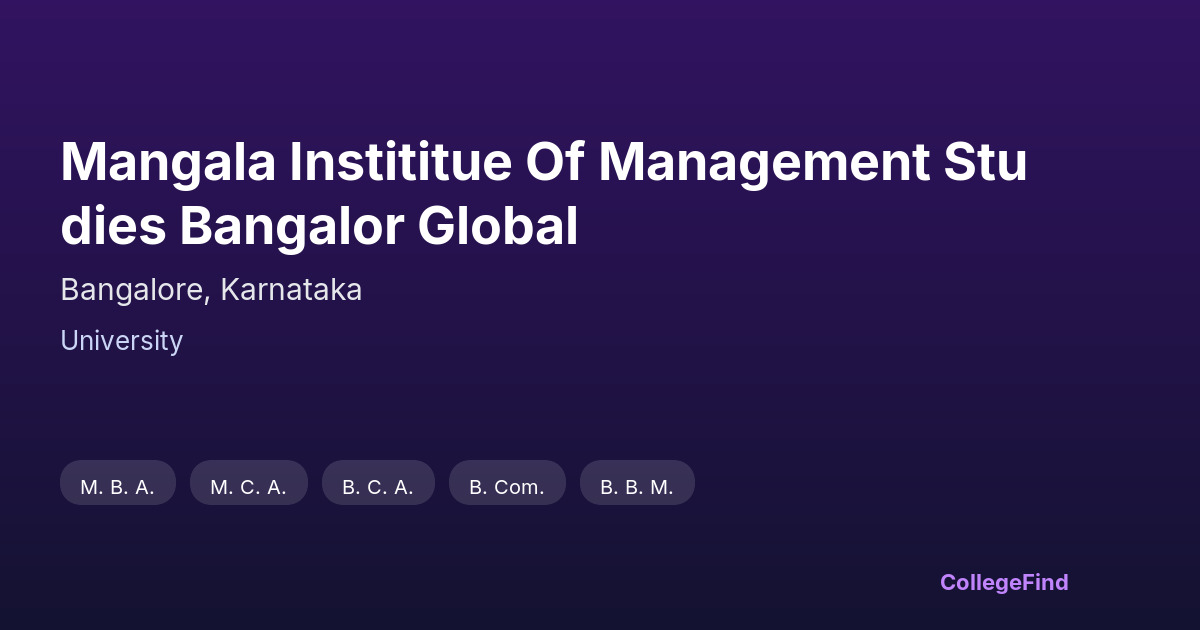
Task: Choose the B. C. A. course chip
Action: pos(378,486)
